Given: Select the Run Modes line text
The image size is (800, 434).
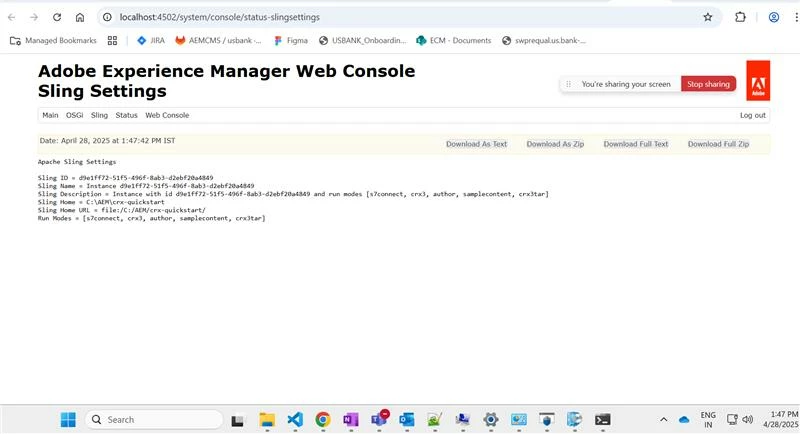Looking at the screenshot, I should [152, 218].
